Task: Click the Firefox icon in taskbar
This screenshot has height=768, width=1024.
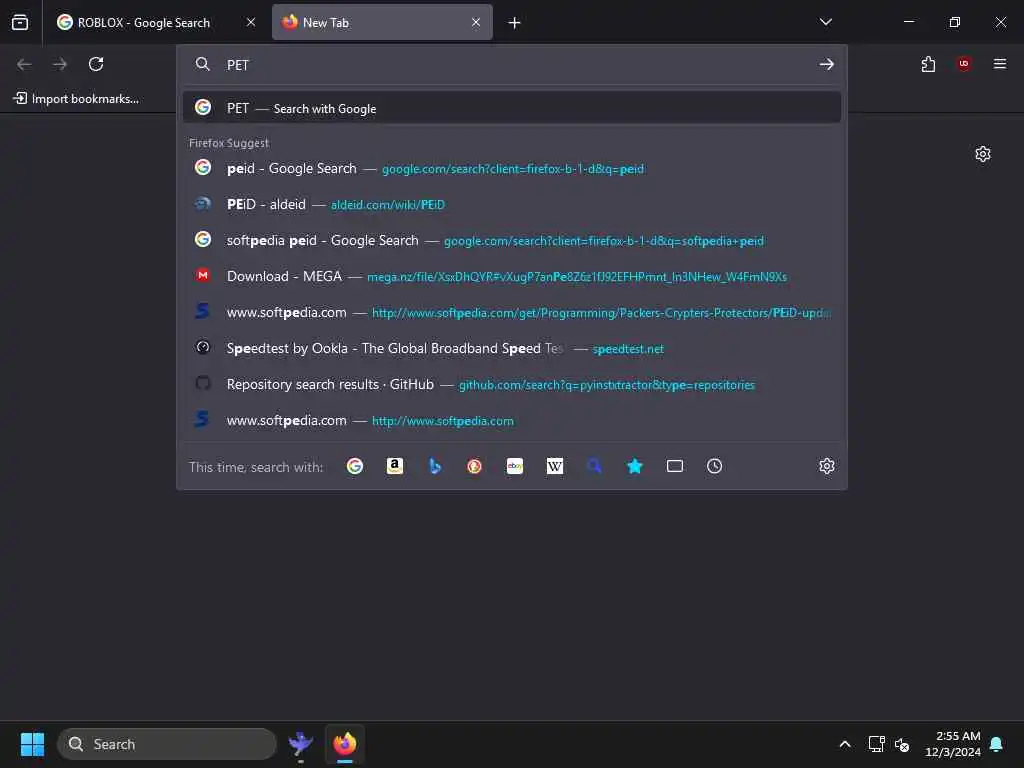Action: [x=345, y=744]
